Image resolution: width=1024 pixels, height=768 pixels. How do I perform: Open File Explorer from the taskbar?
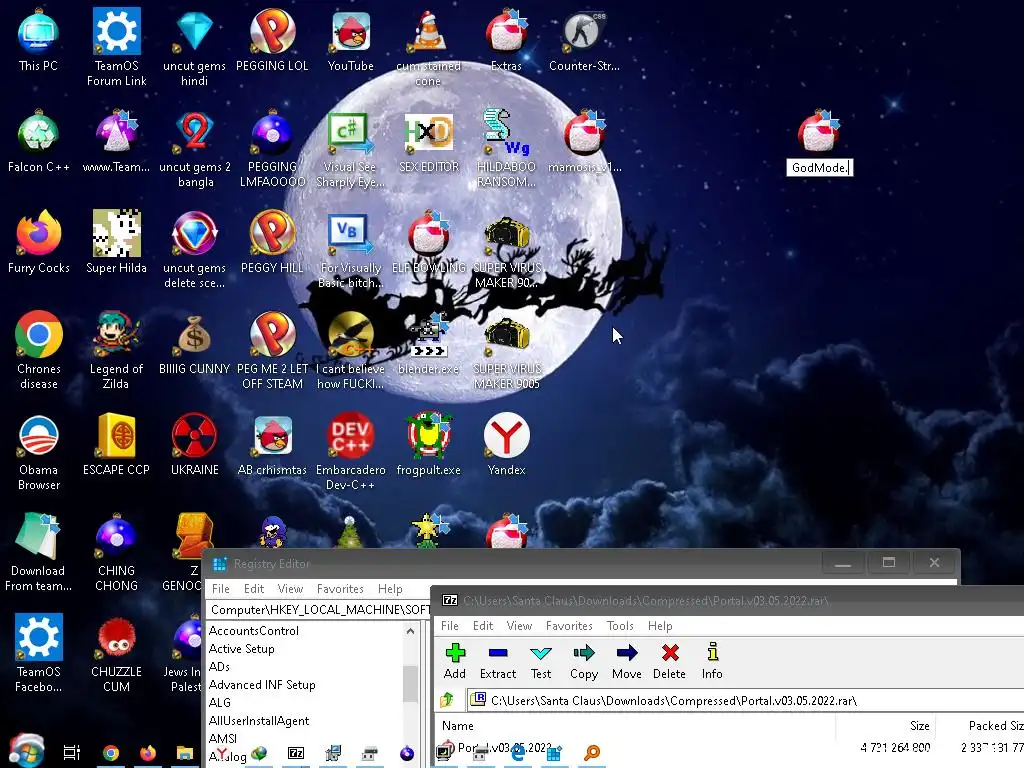point(185,753)
